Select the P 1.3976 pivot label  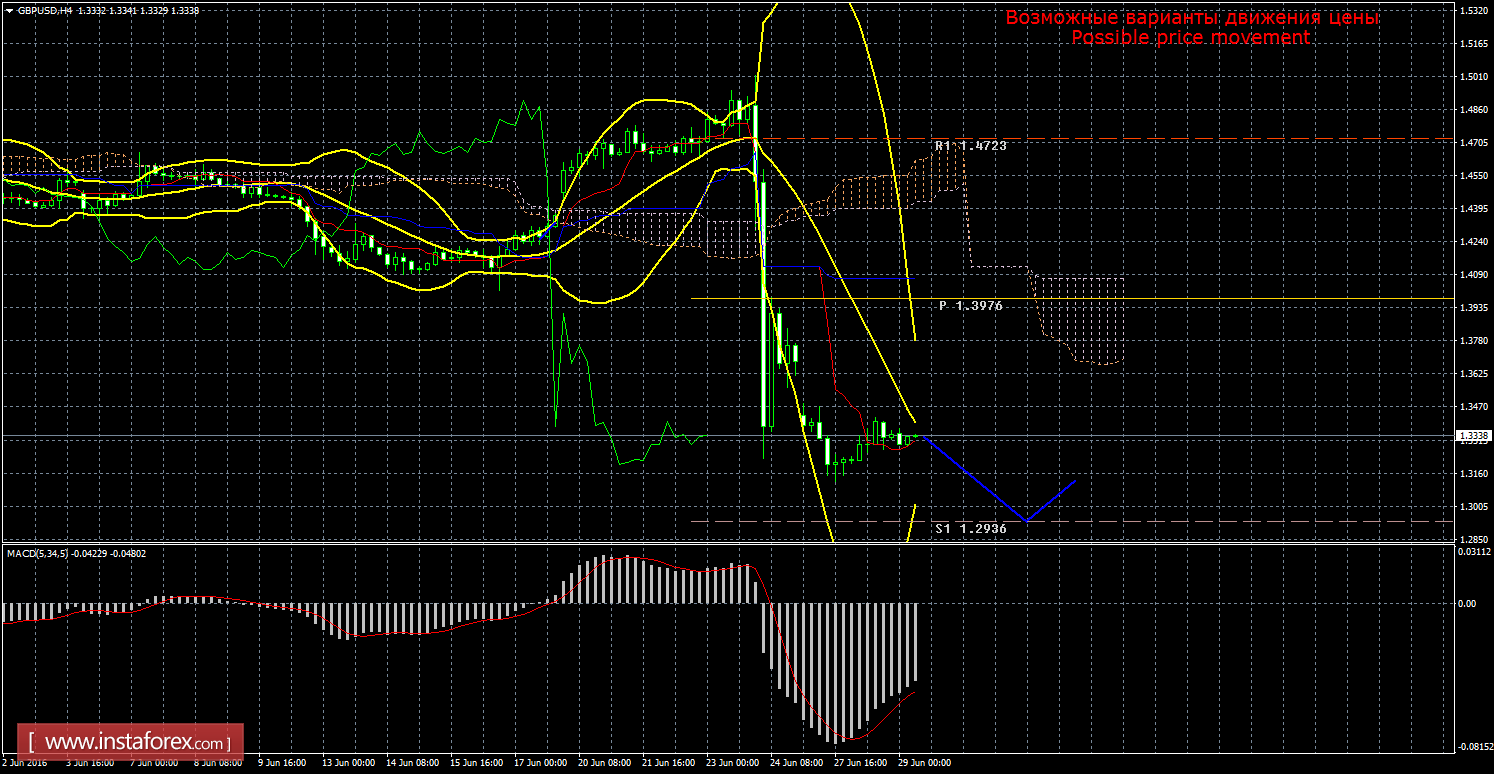coord(970,306)
